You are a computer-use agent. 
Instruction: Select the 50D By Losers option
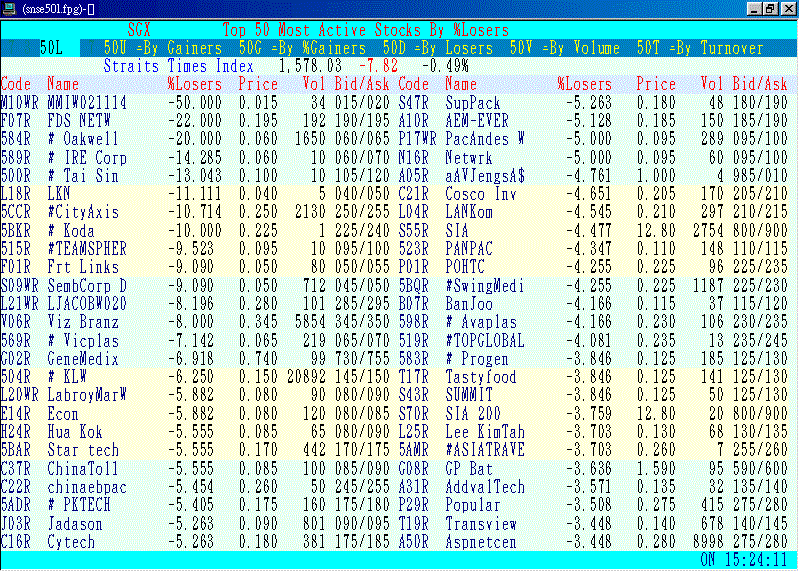click(438, 48)
